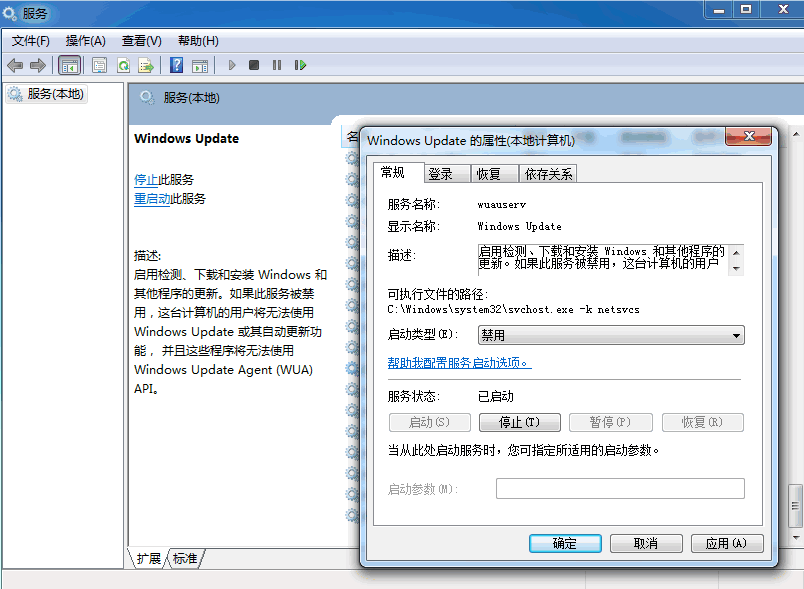Open the 帮助我配置服务启动选项 link
The image size is (804, 589).
[459, 363]
